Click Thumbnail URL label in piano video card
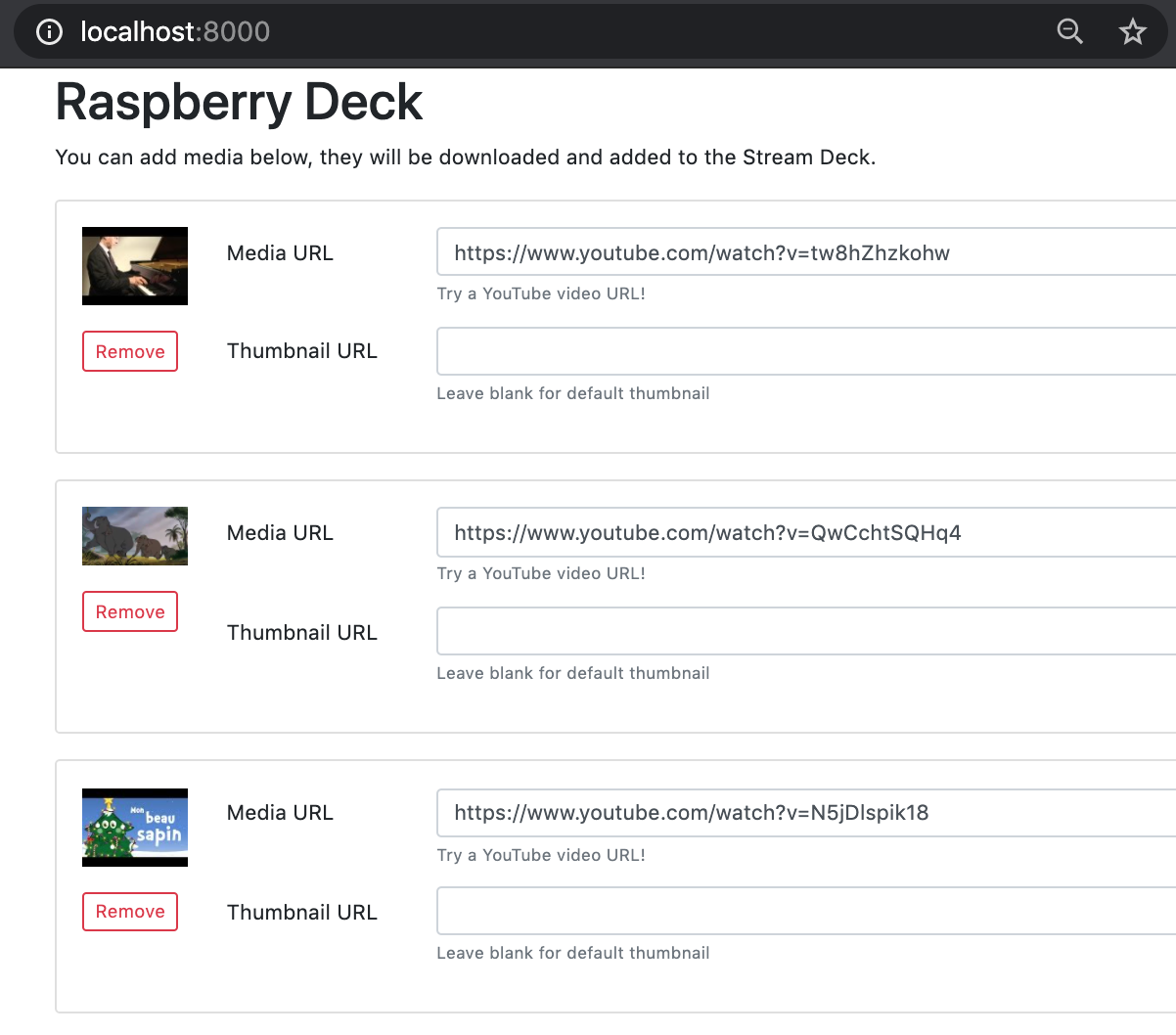Image resolution: width=1176 pixels, height=1035 pixels. click(x=301, y=351)
